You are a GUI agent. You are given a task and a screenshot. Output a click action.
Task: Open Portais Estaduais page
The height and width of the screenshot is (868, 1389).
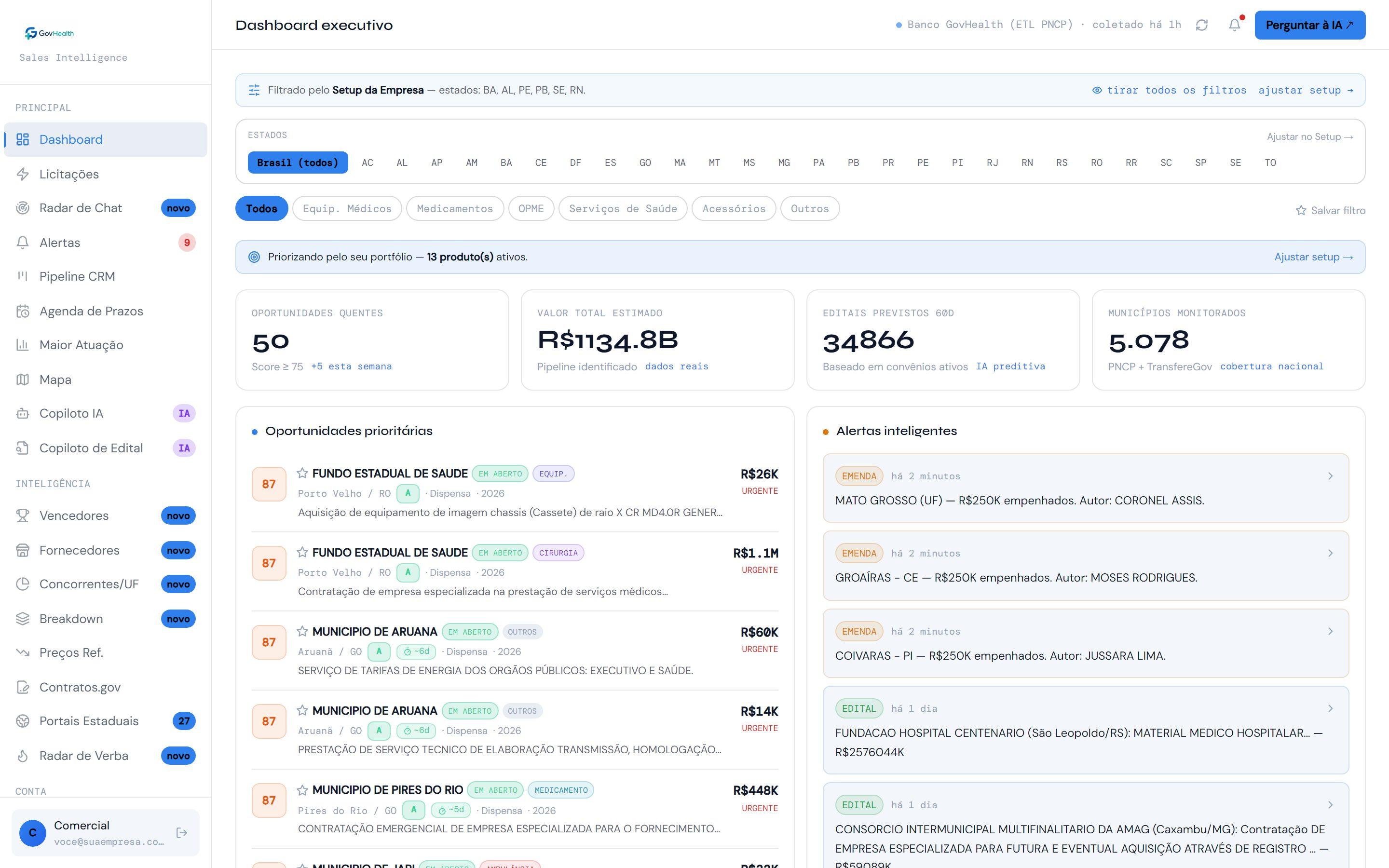[x=106, y=721]
